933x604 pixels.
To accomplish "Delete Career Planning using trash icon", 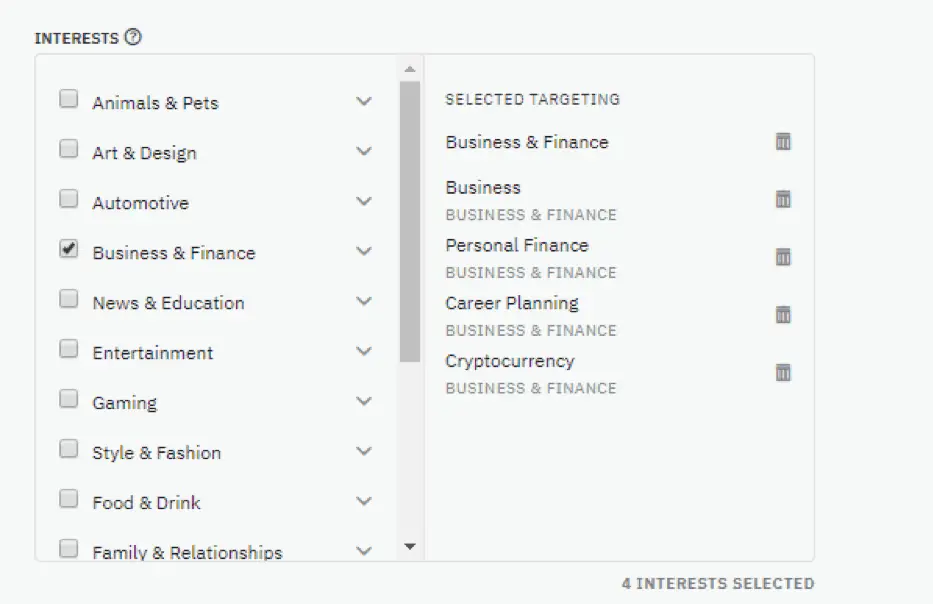I will coord(783,315).
